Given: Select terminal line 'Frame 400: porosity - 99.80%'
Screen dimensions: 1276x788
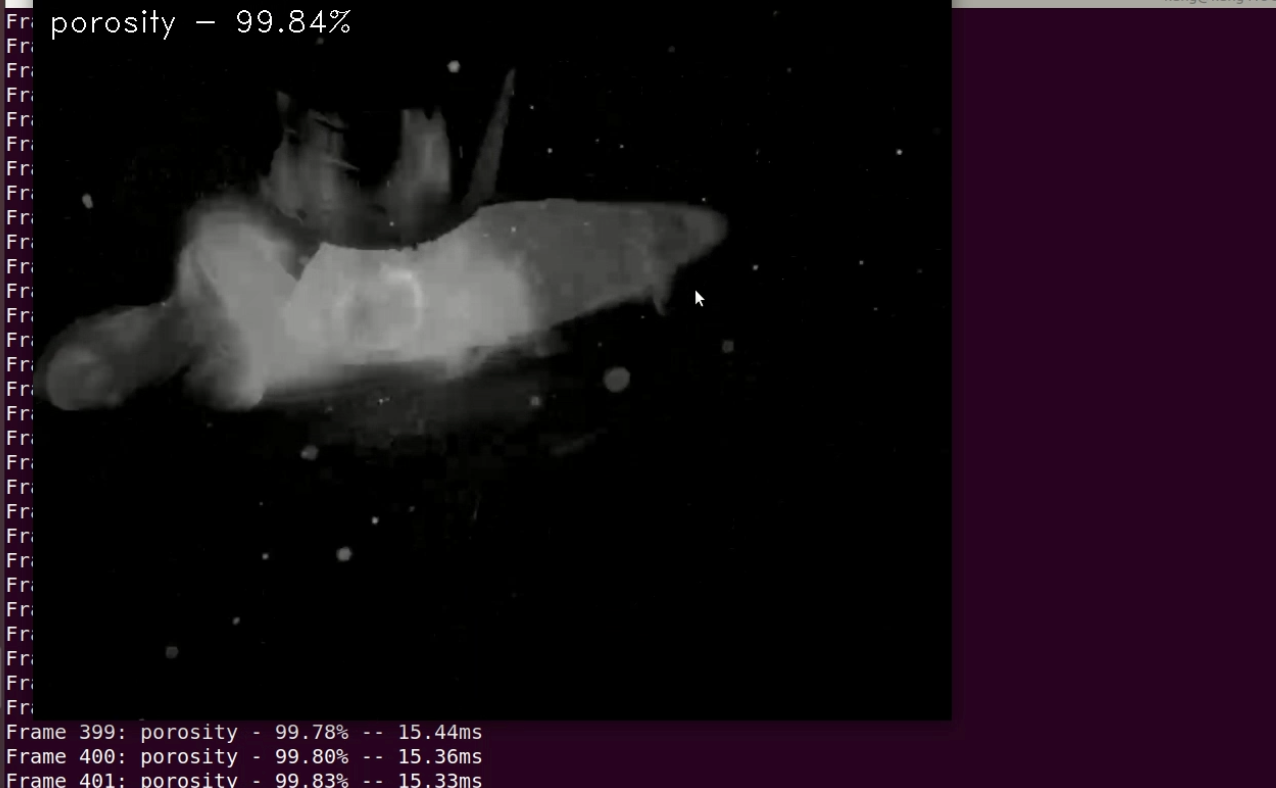Looking at the screenshot, I should [244, 757].
